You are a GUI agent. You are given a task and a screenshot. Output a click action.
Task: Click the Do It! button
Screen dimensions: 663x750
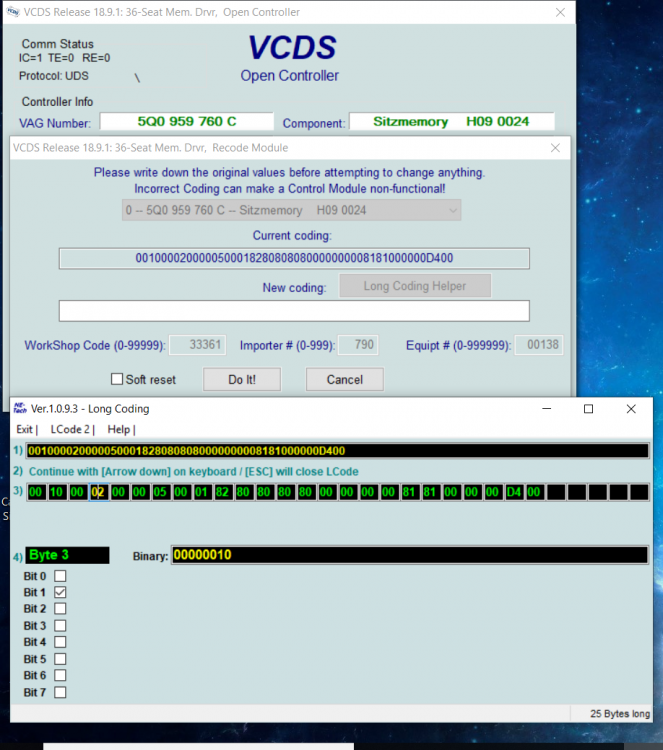pos(242,379)
